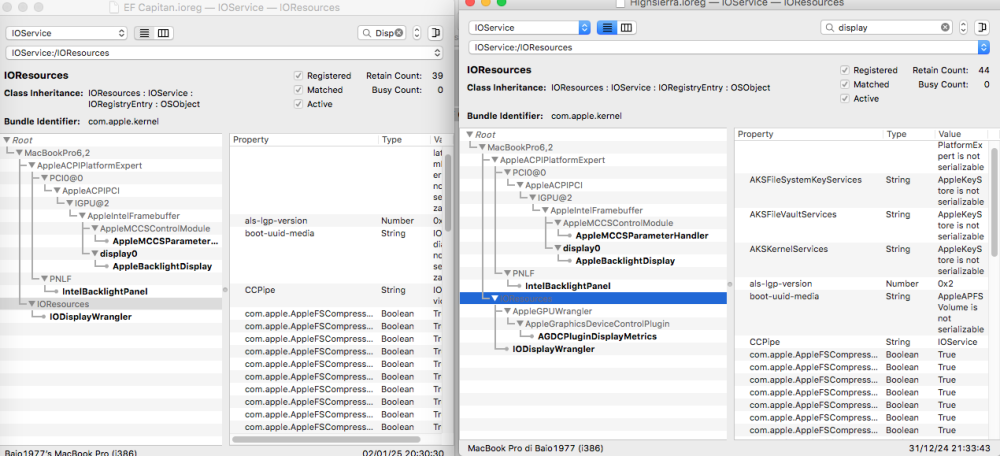Collapse AppleACPIPlatformExpert in El Capitan window
Image resolution: width=1000 pixels, height=456 pixels.
click(32, 165)
